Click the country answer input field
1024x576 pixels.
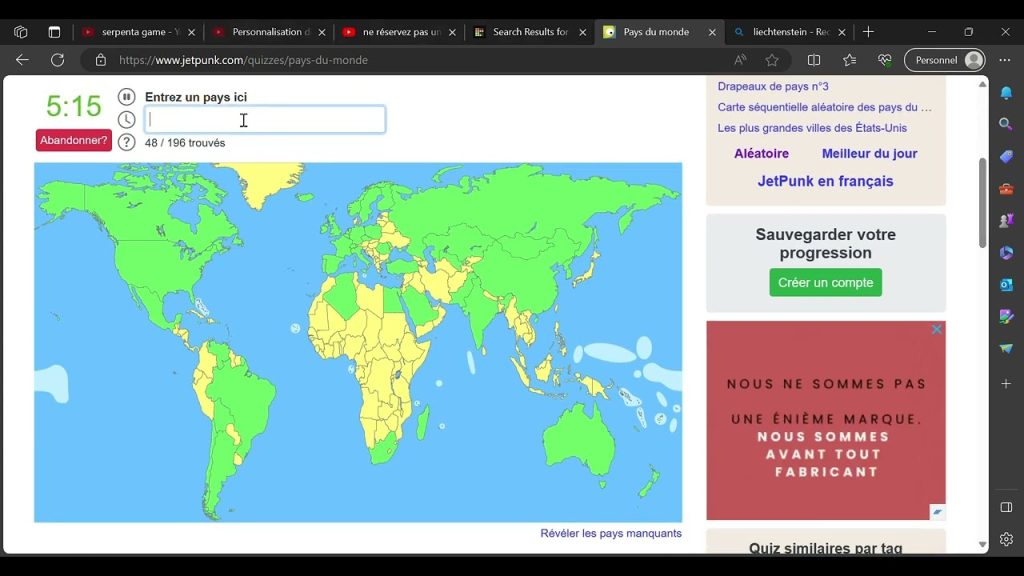[x=264, y=119]
